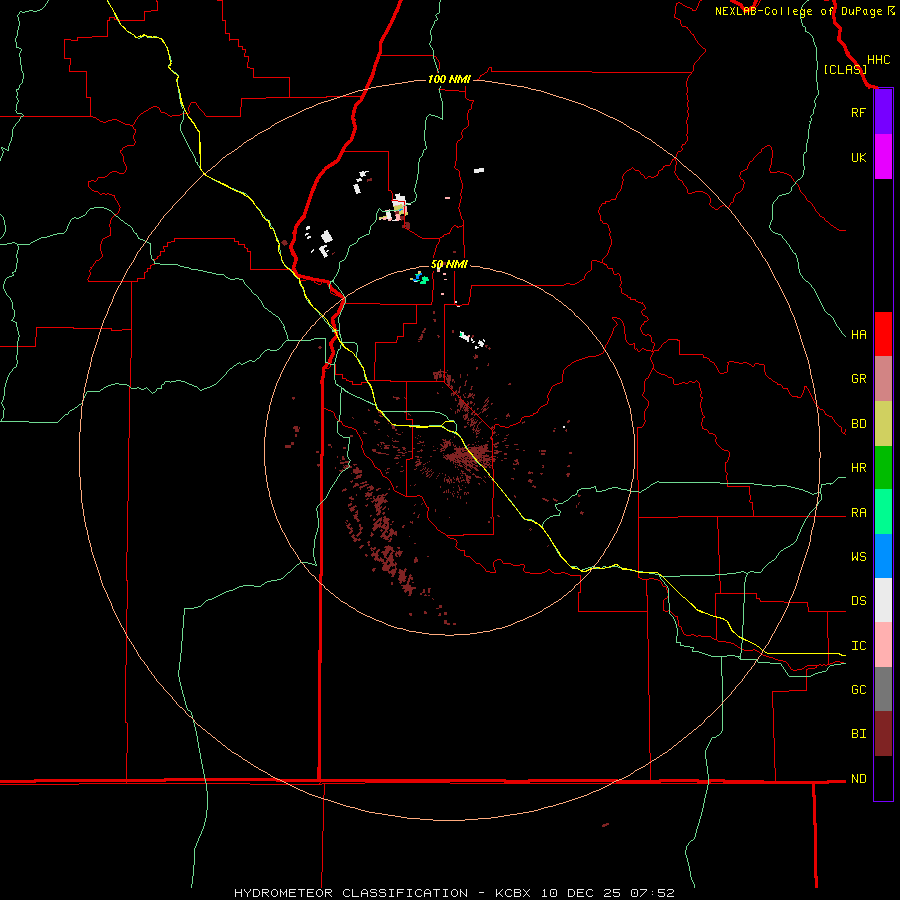Click the 07:52 timestamp
Viewport: 900px width, 900px height.
tap(651, 893)
